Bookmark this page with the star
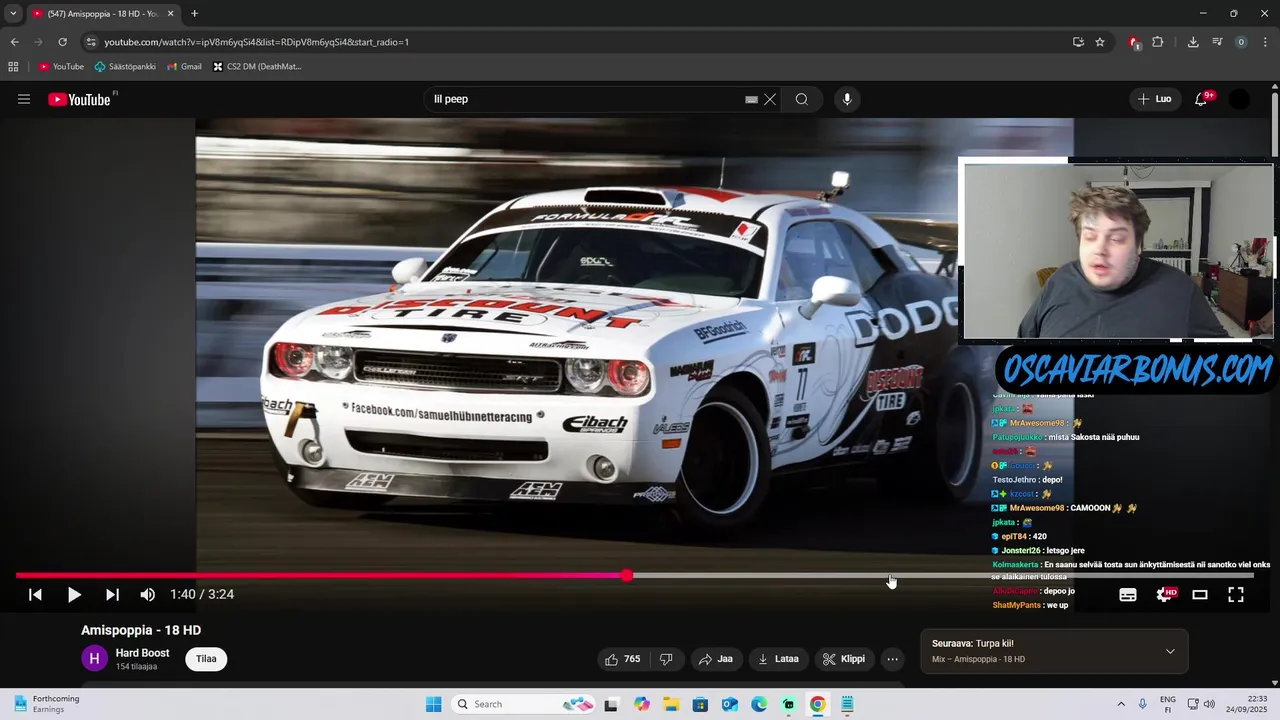 [x=1100, y=42]
